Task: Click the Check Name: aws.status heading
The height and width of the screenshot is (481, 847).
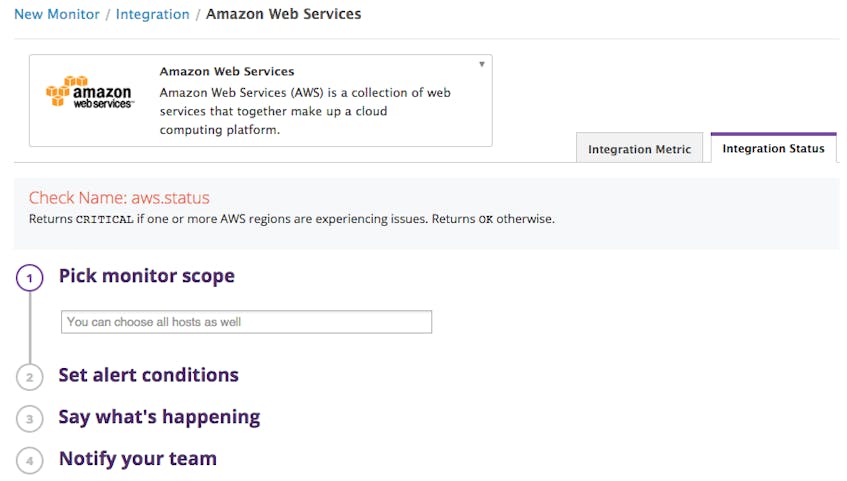Action: click(119, 198)
